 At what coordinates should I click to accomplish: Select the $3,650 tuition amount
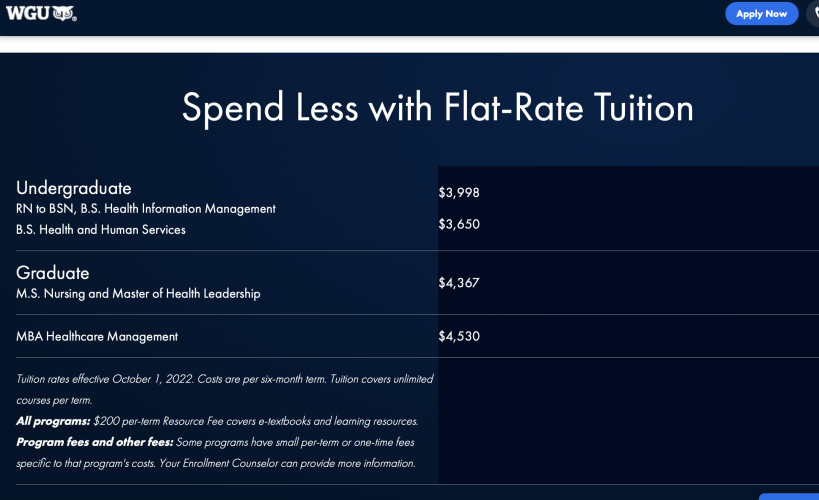(459, 224)
